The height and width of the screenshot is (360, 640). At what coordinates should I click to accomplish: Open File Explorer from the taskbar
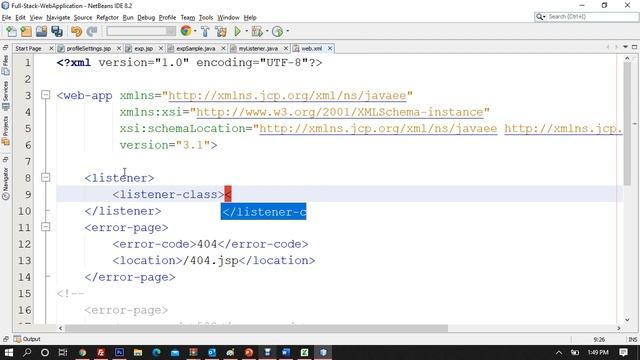[138, 352]
